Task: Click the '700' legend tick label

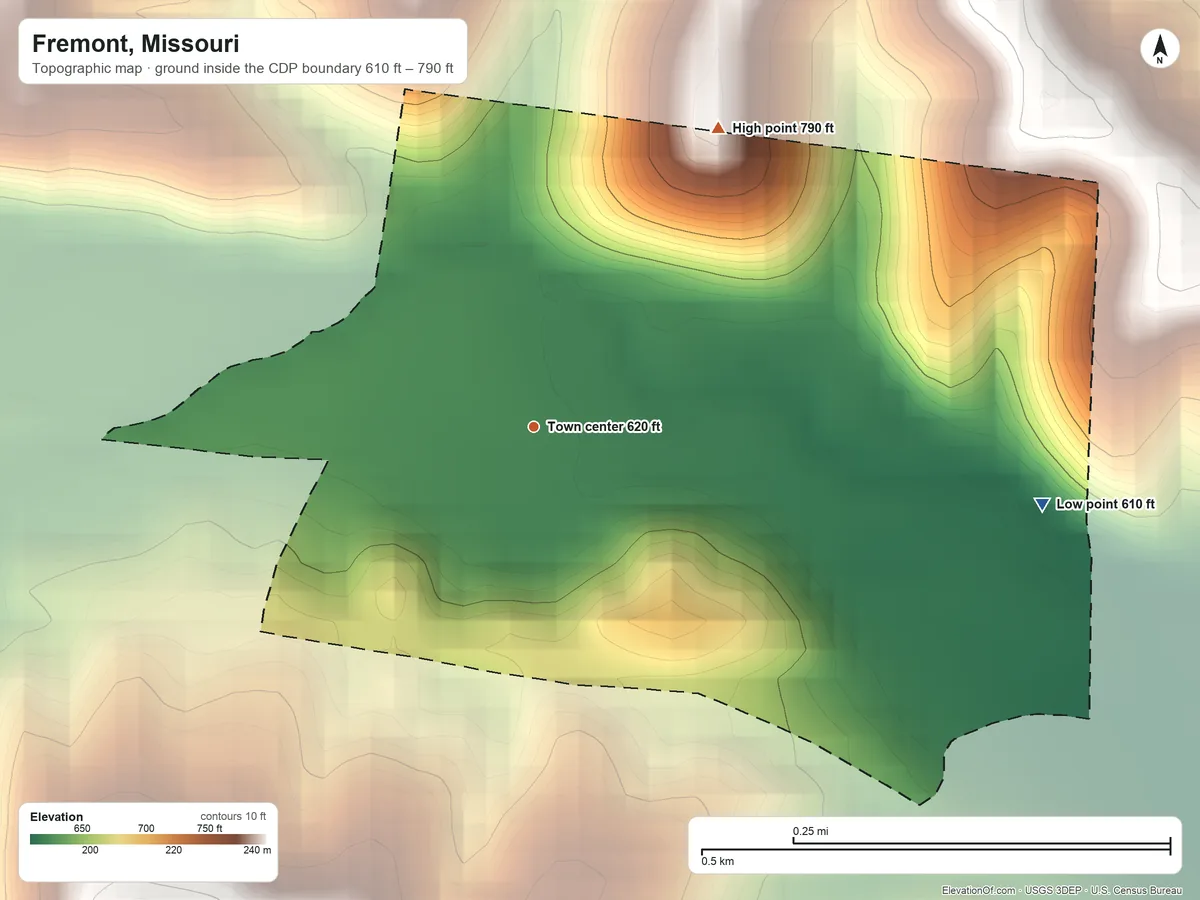Action: 146,828
